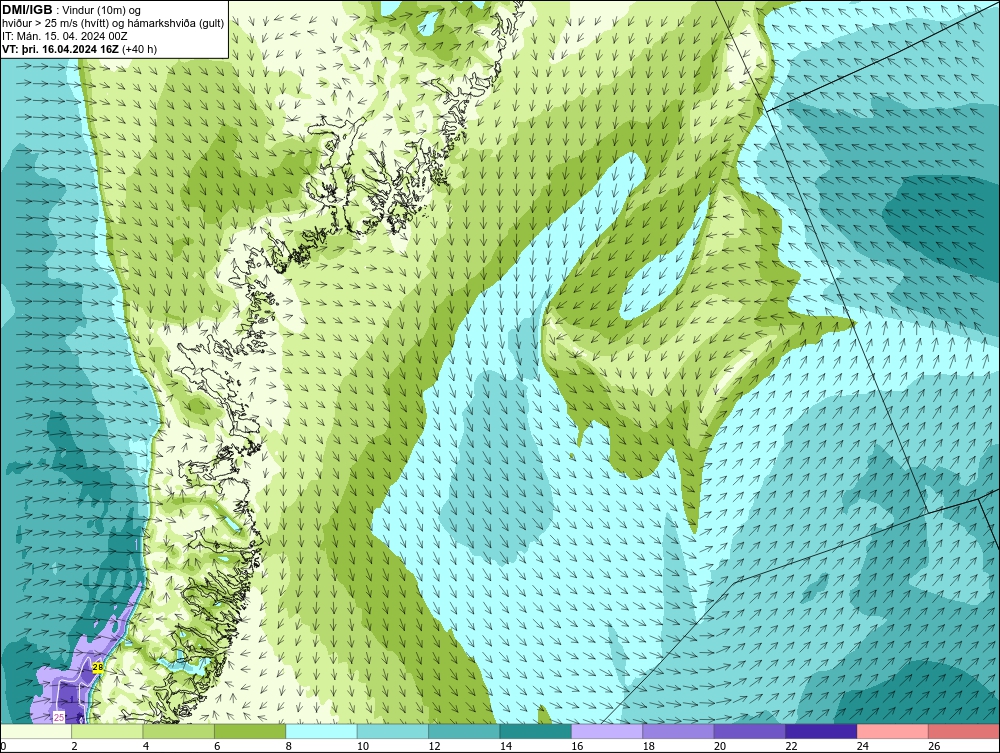1000x753 pixels.
Task: Click the legend scale value '18'
Action: point(649,746)
